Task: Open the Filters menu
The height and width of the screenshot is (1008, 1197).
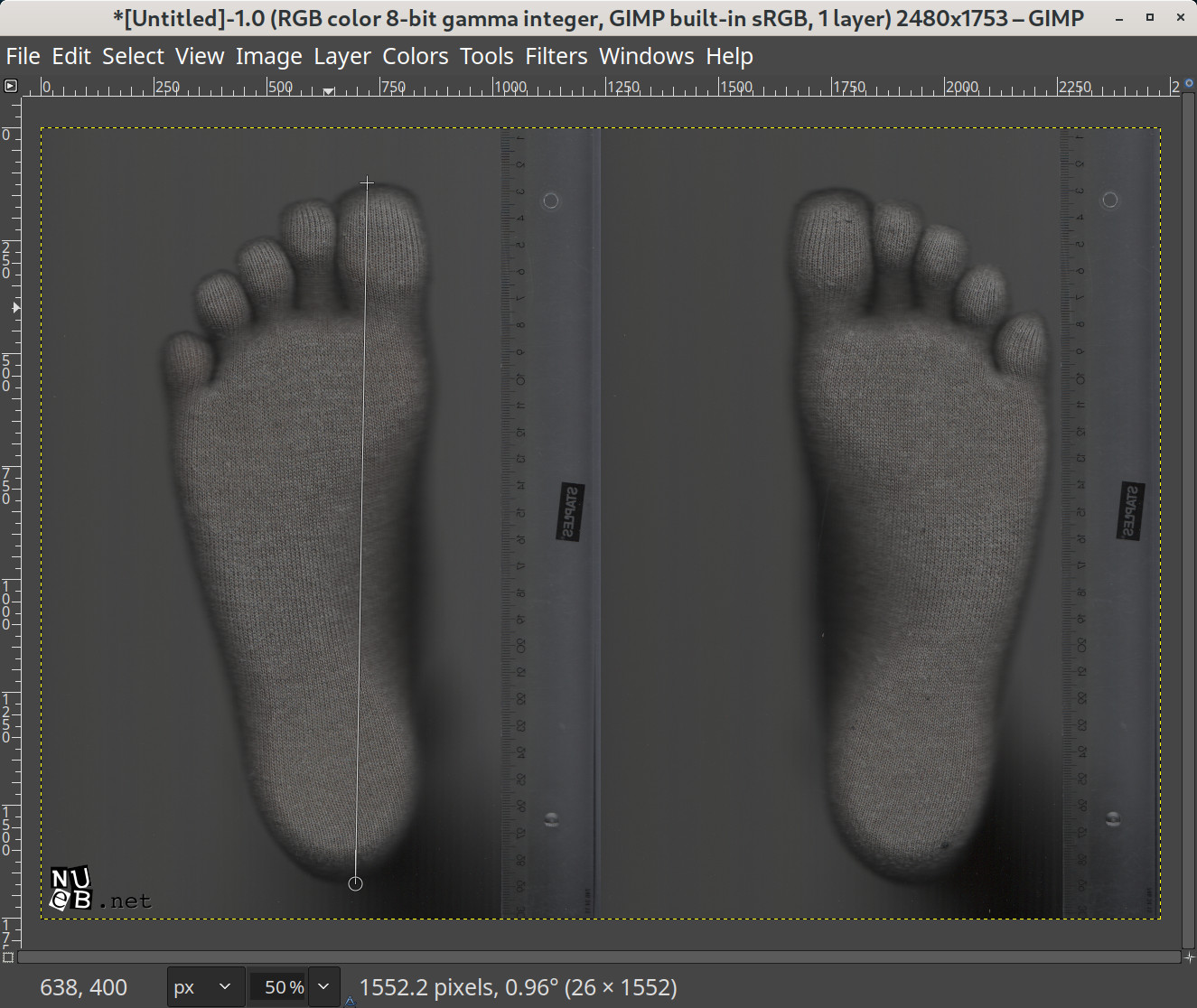Action: [x=556, y=56]
